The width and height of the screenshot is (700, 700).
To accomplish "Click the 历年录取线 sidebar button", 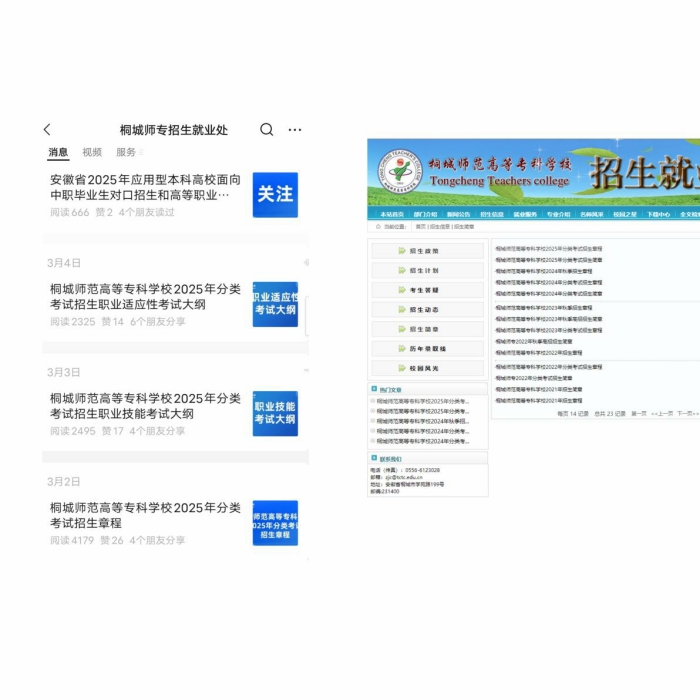I will coord(427,348).
